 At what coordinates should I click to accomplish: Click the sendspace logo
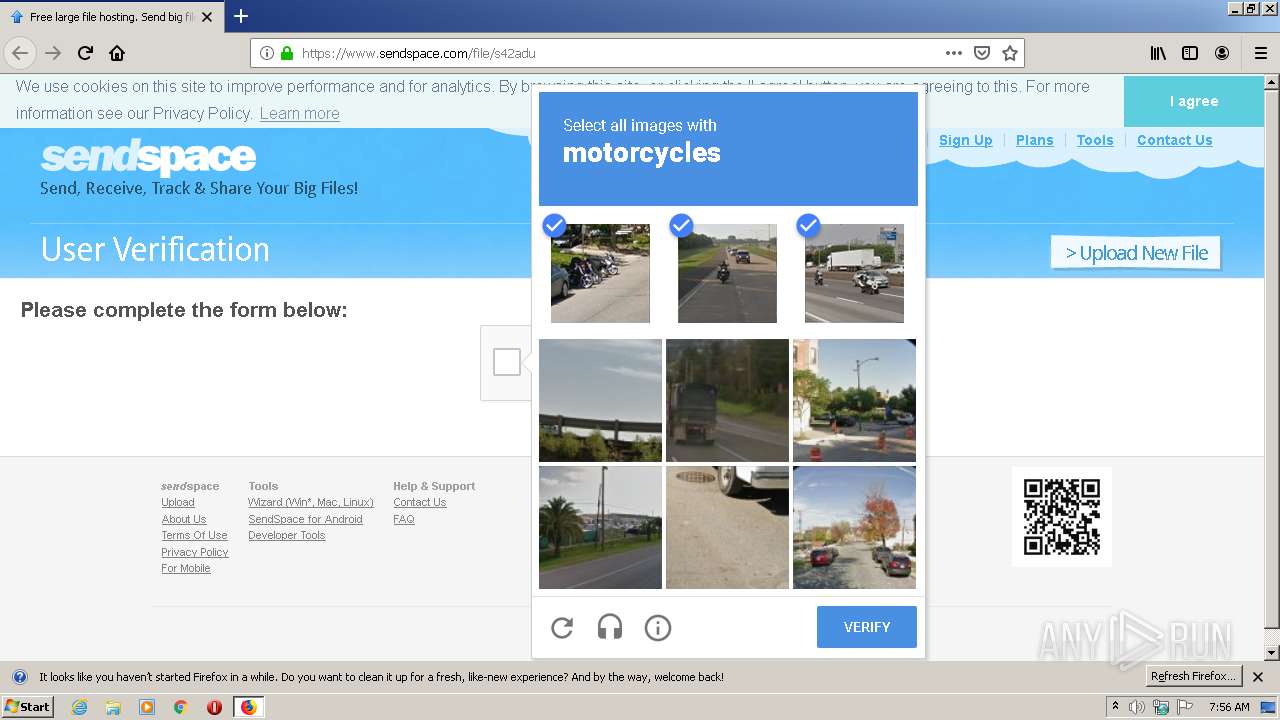[148, 157]
